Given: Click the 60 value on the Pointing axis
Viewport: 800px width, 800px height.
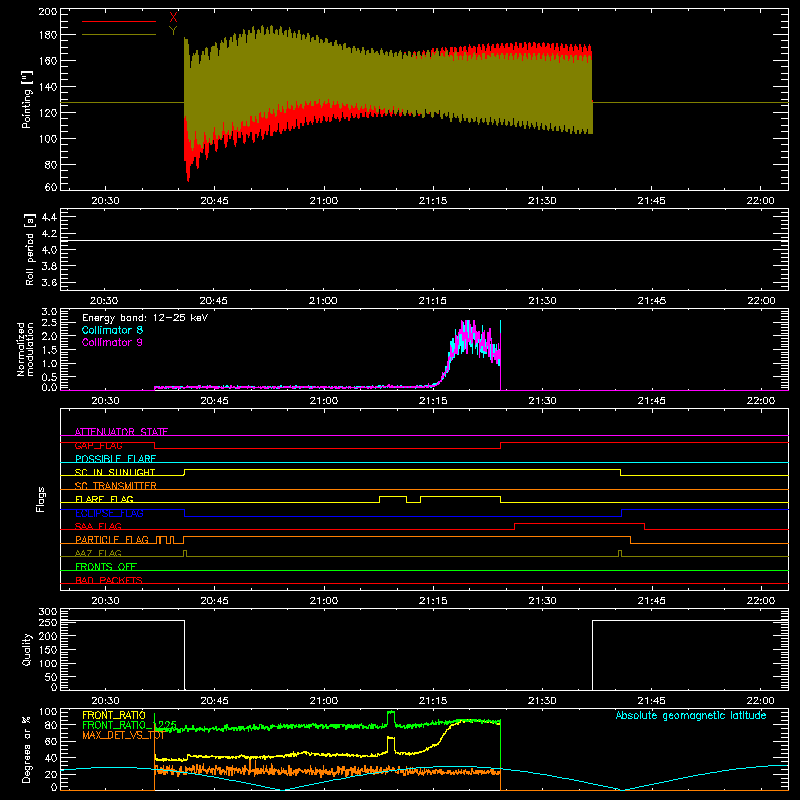Looking at the screenshot, I should point(51,187).
